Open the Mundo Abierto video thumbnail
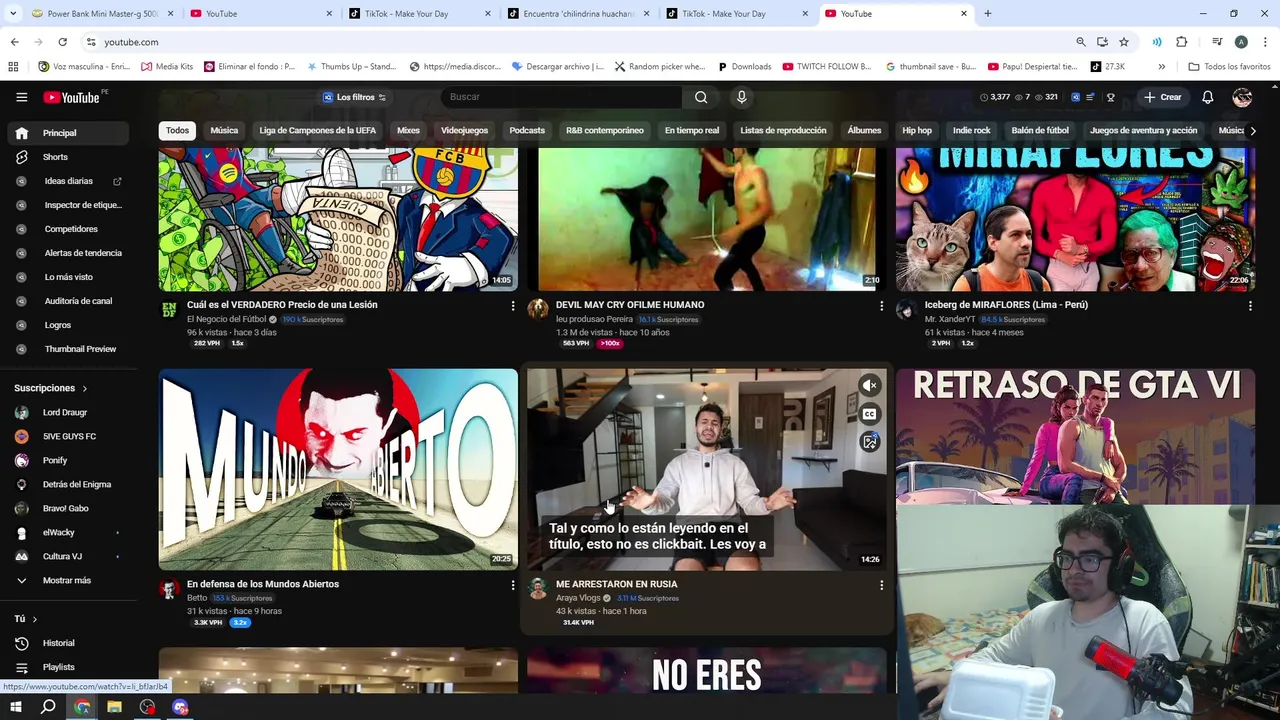This screenshot has width=1280, height=720. pos(338,469)
